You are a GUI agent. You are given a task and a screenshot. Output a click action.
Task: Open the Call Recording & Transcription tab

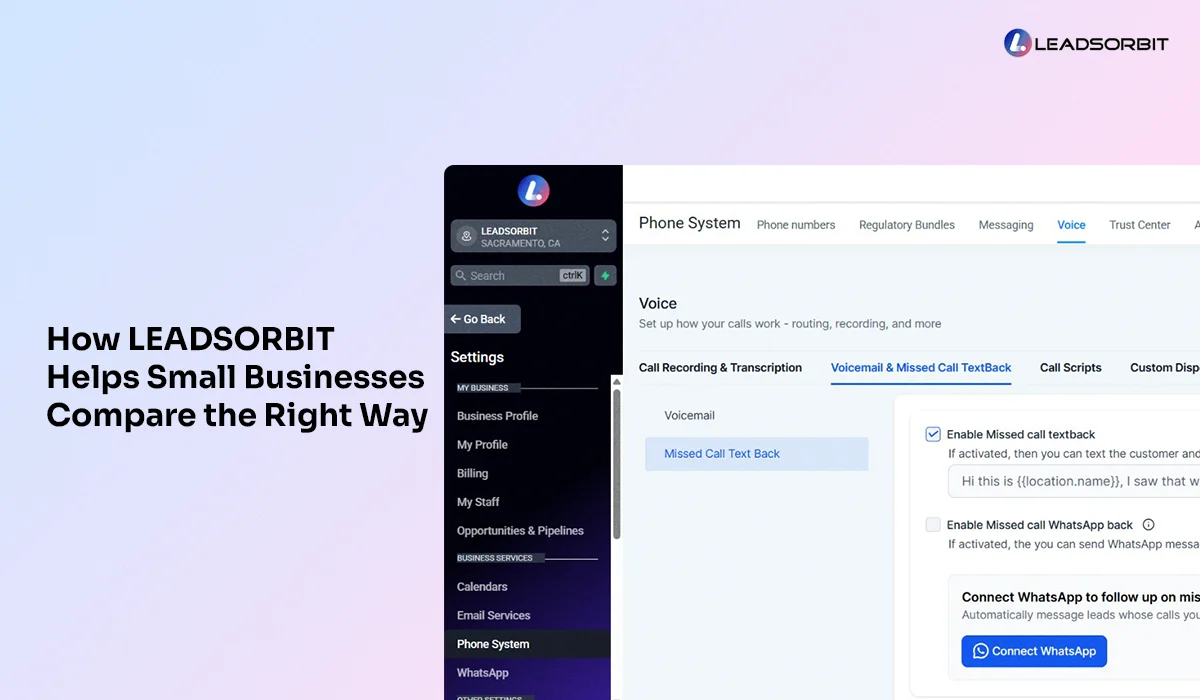[x=720, y=368]
